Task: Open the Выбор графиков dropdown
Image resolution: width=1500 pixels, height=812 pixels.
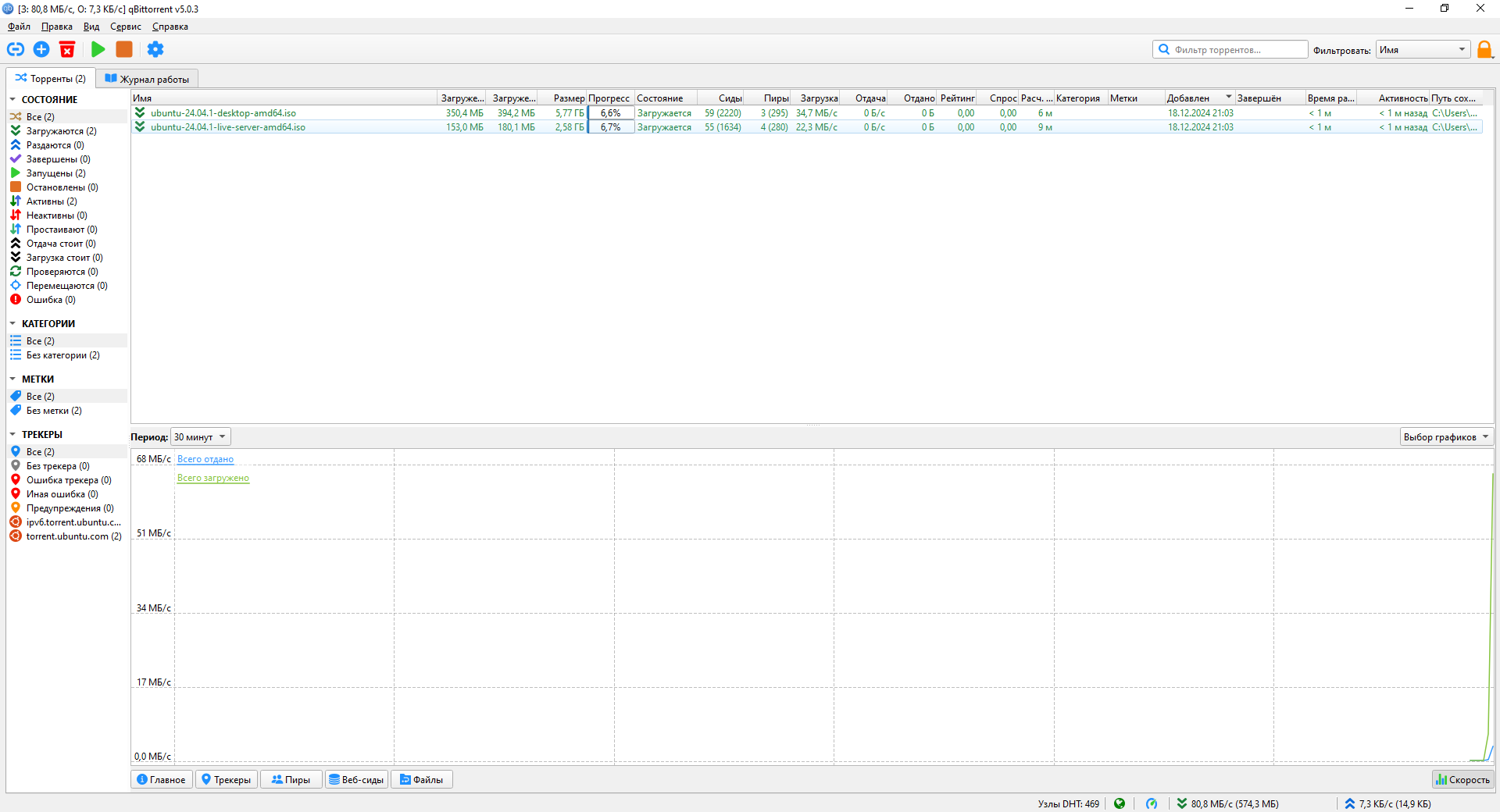Action: click(1446, 437)
